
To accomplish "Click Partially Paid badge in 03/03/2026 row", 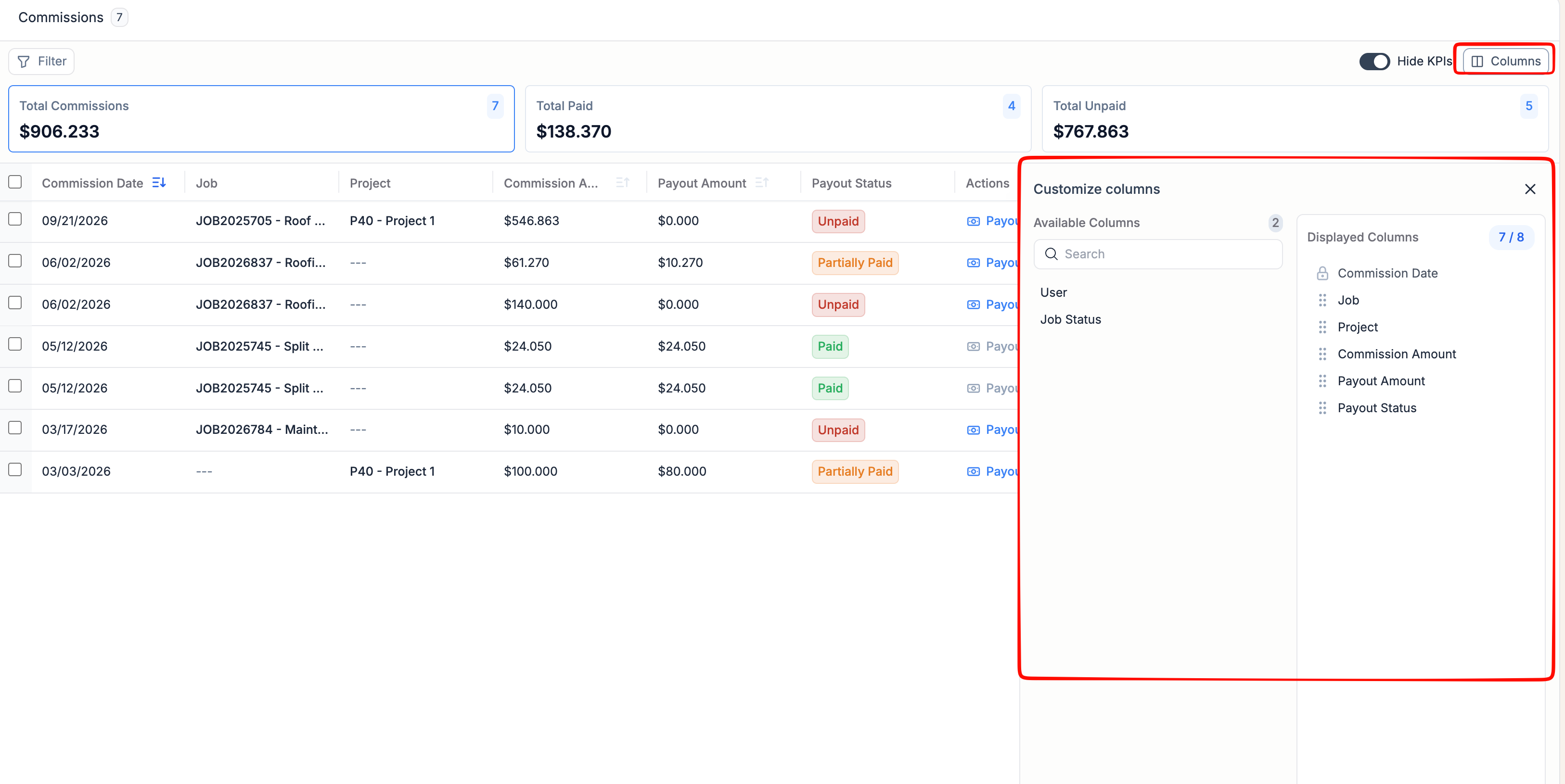I will tap(855, 472).
